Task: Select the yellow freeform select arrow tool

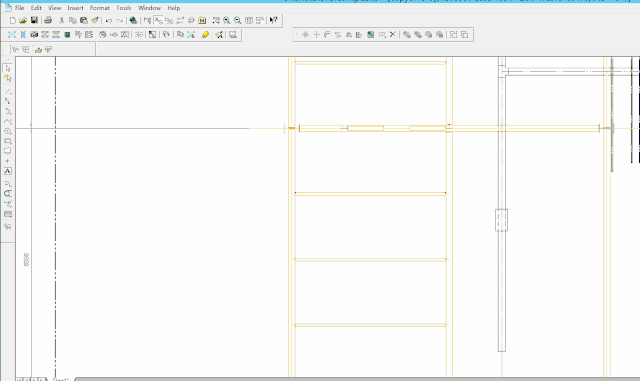Action: pyautogui.click(x=8, y=78)
